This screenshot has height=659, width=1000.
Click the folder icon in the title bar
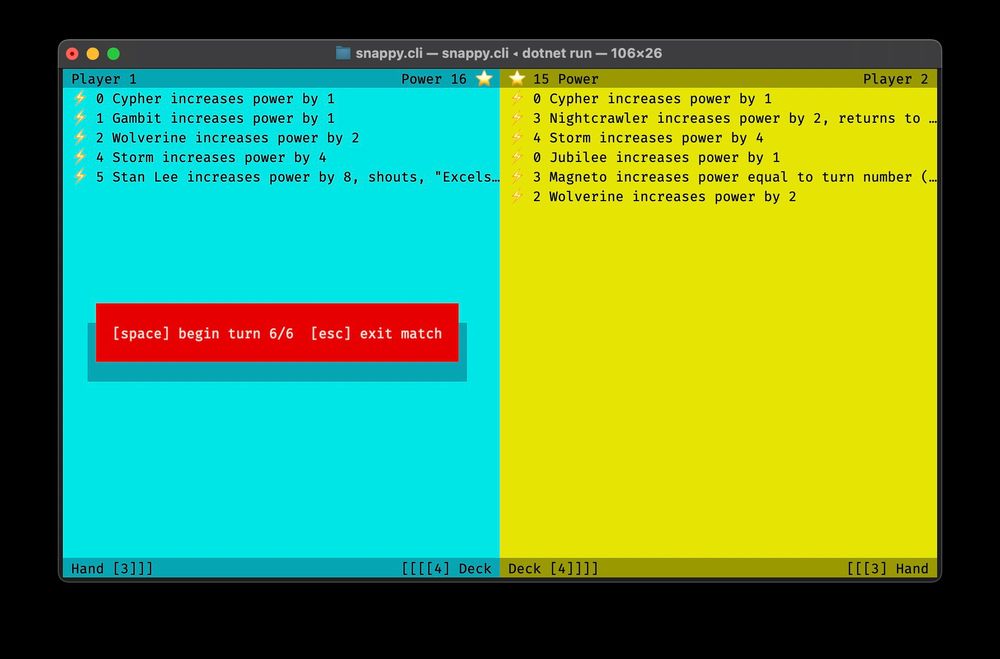[343, 53]
